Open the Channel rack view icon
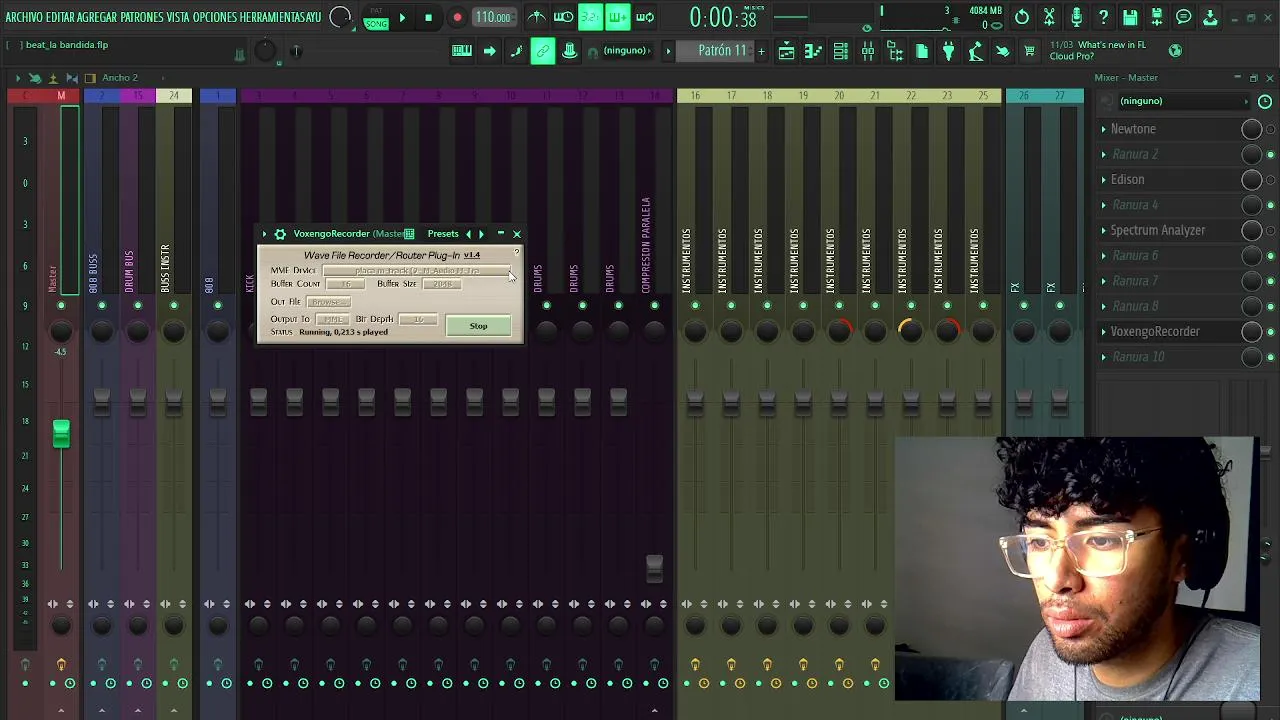 841,51
